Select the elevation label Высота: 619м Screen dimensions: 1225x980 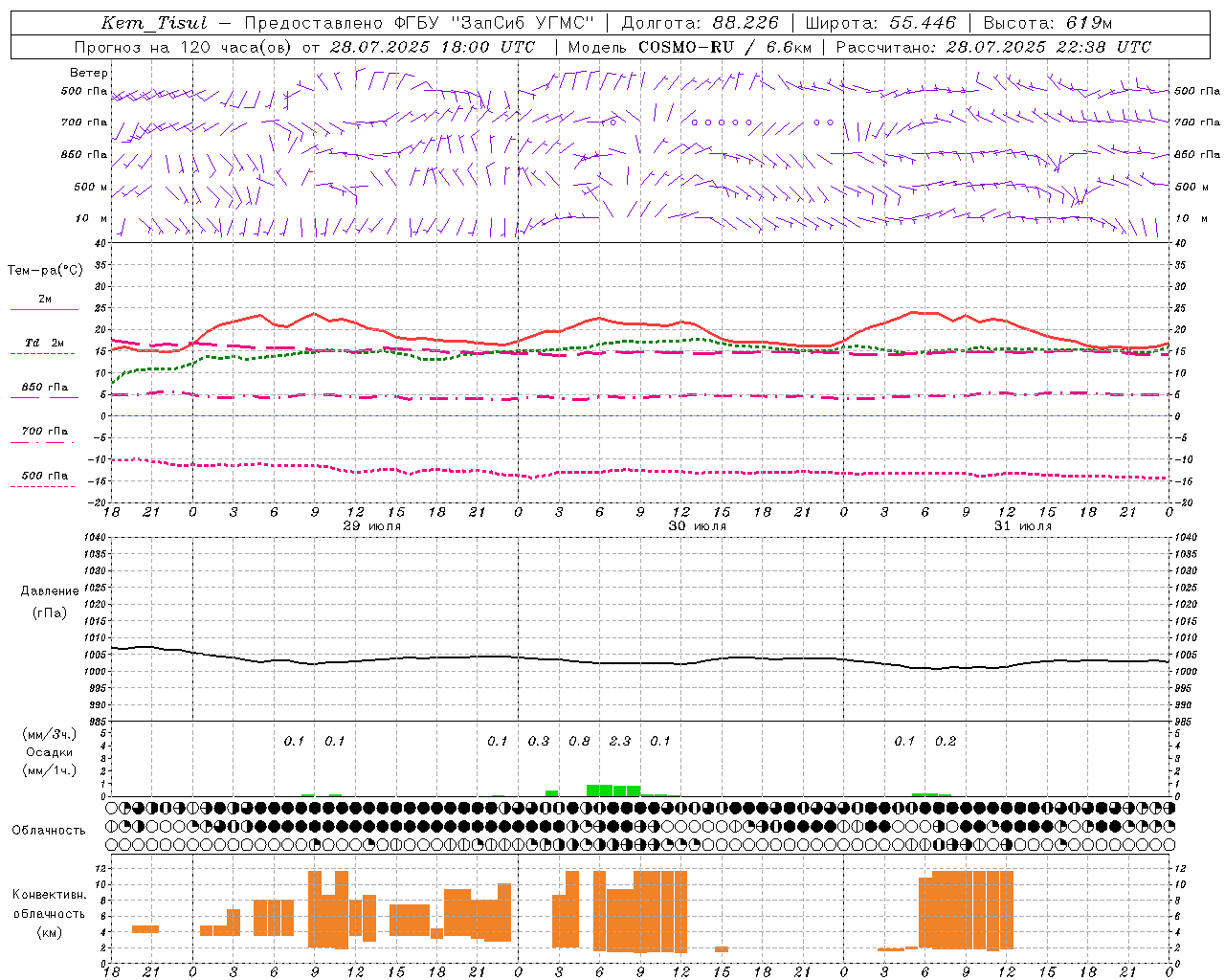tap(1048, 23)
